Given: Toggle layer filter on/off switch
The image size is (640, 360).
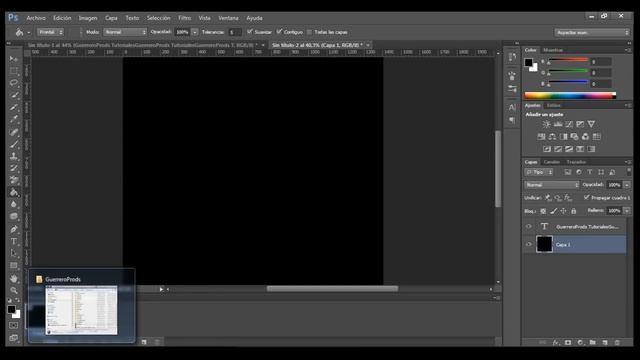Looking at the screenshot, I should (x=629, y=172).
